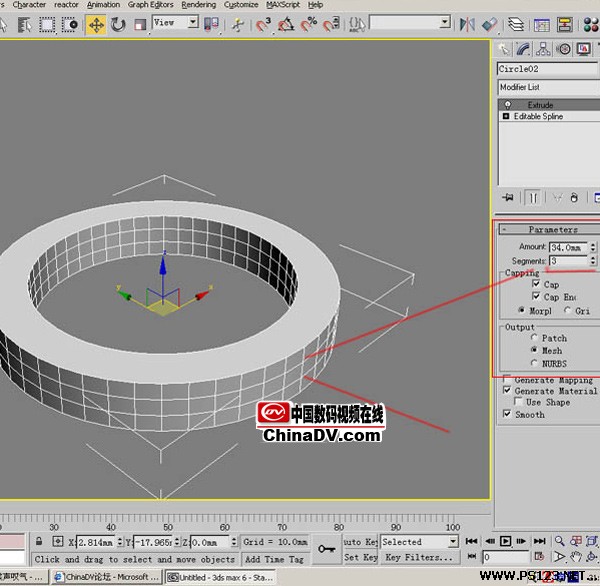Viewport: 600px width, 586px height.
Task: Choose Mesh output radio button
Action: [x=534, y=350]
